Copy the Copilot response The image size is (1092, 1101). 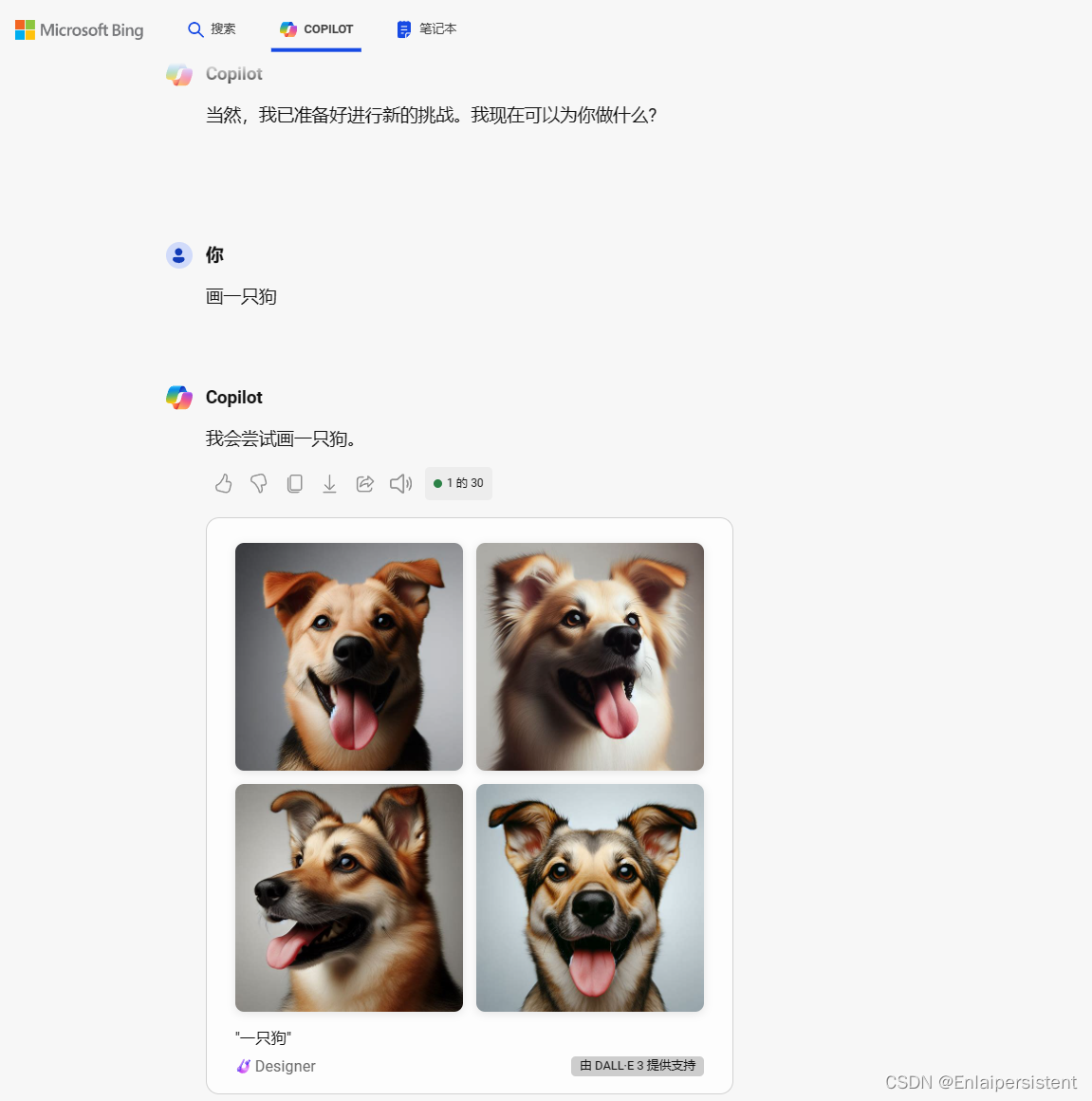click(x=295, y=483)
